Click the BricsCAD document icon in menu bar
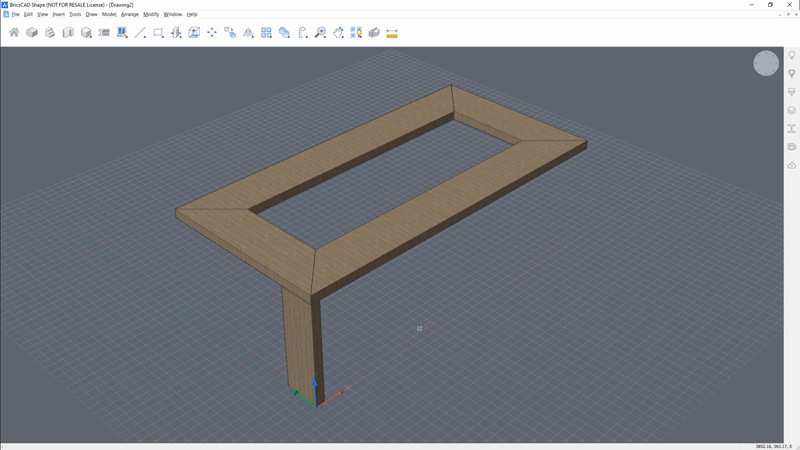The height and width of the screenshot is (450, 800). (6, 14)
